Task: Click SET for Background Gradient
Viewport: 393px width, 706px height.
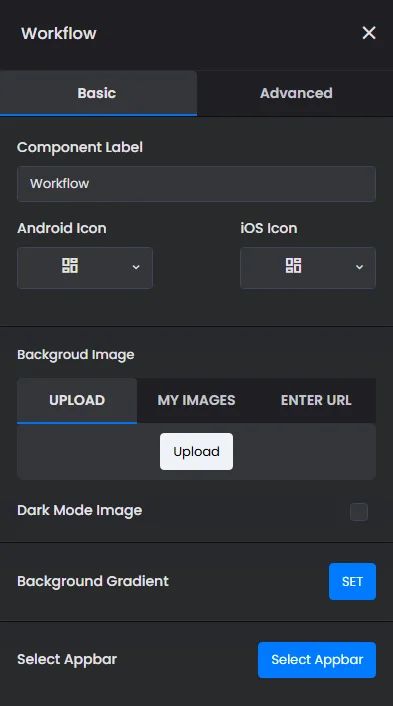Action: coord(352,581)
